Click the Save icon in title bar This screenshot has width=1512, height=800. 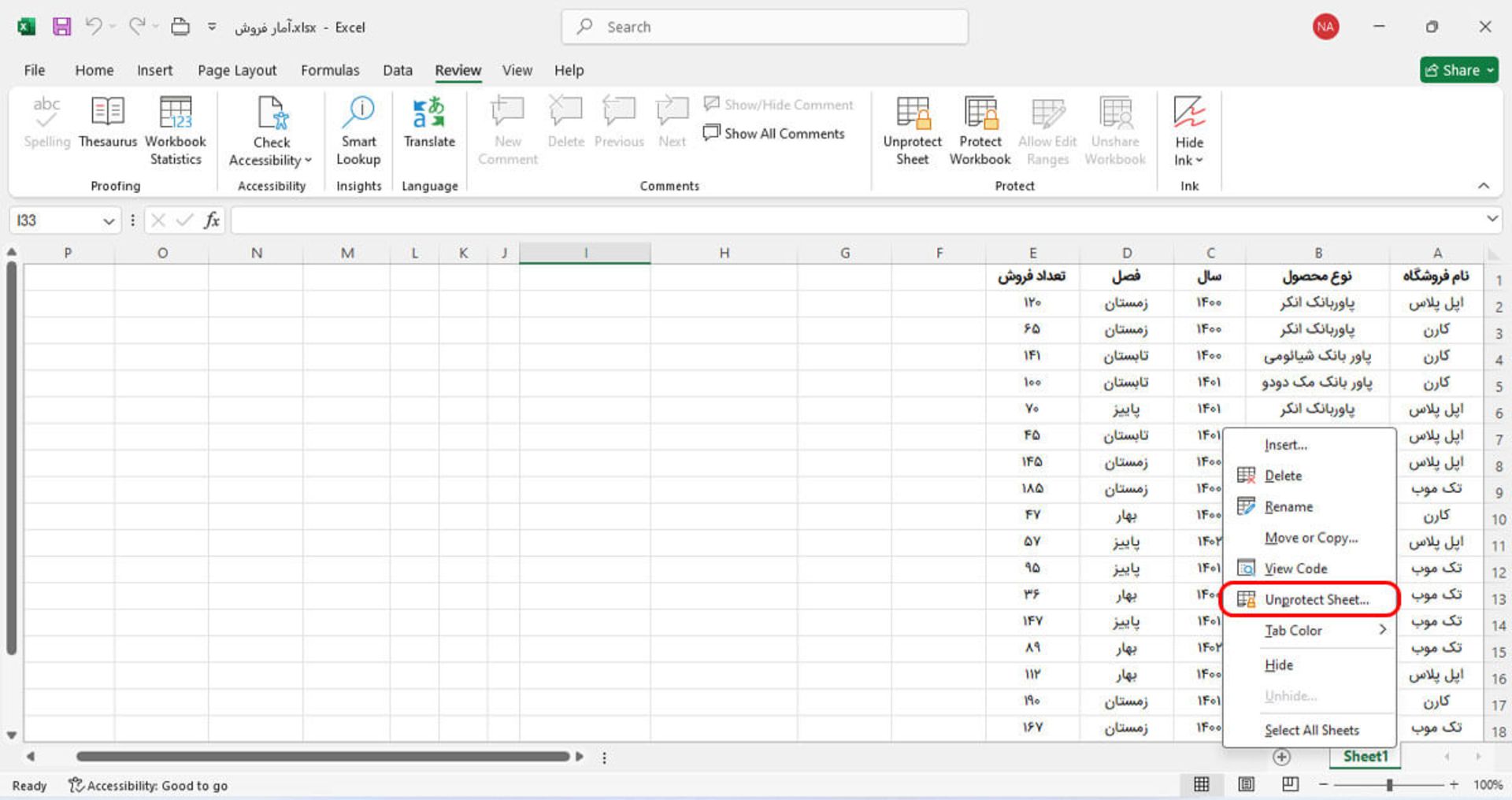pyautogui.click(x=61, y=27)
